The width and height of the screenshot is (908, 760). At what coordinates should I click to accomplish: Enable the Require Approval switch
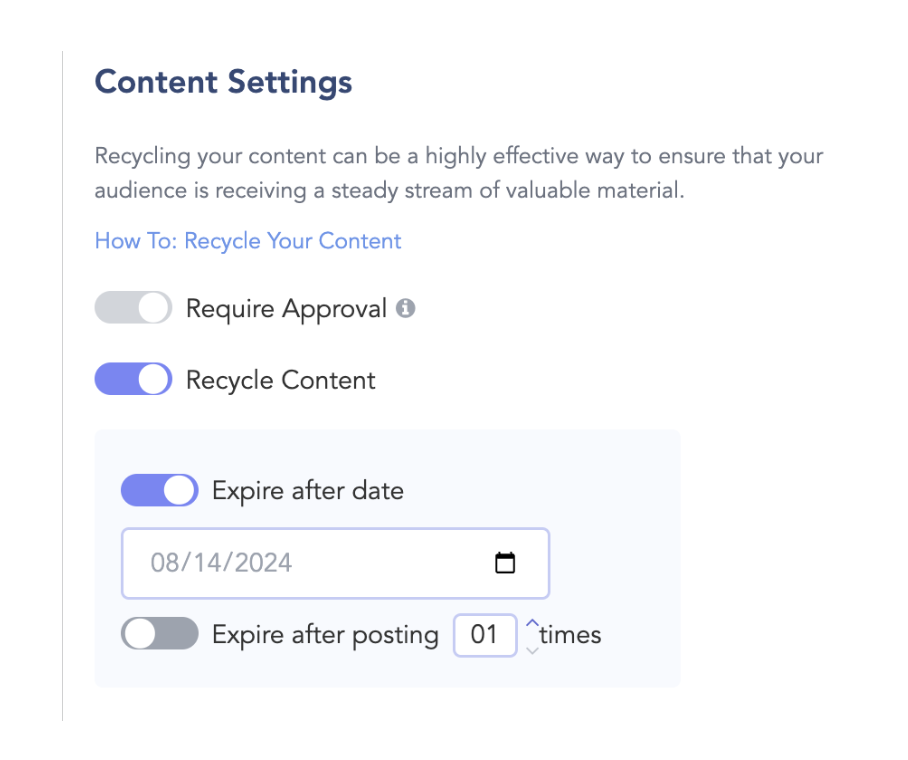point(133,308)
